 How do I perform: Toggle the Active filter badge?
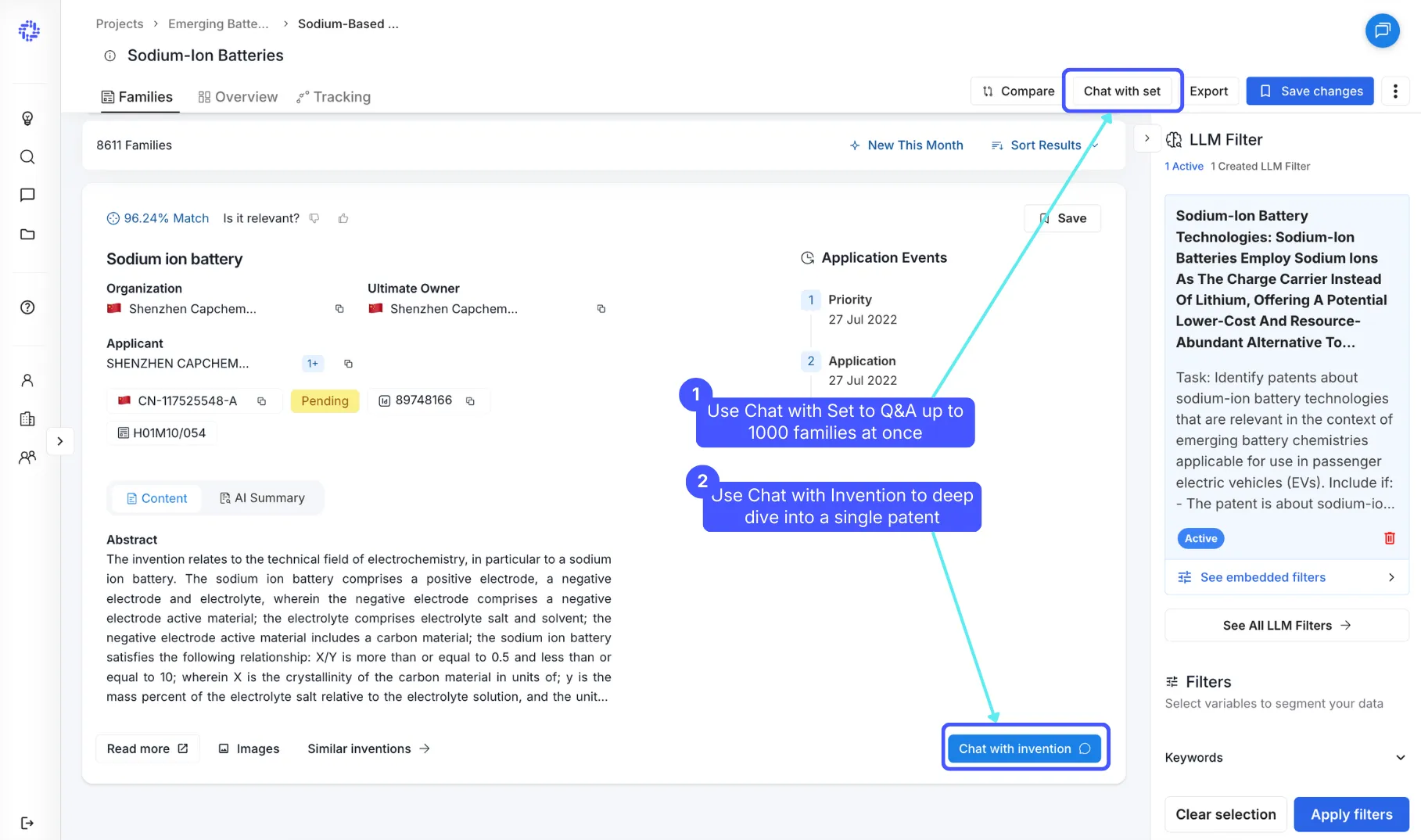click(1200, 538)
